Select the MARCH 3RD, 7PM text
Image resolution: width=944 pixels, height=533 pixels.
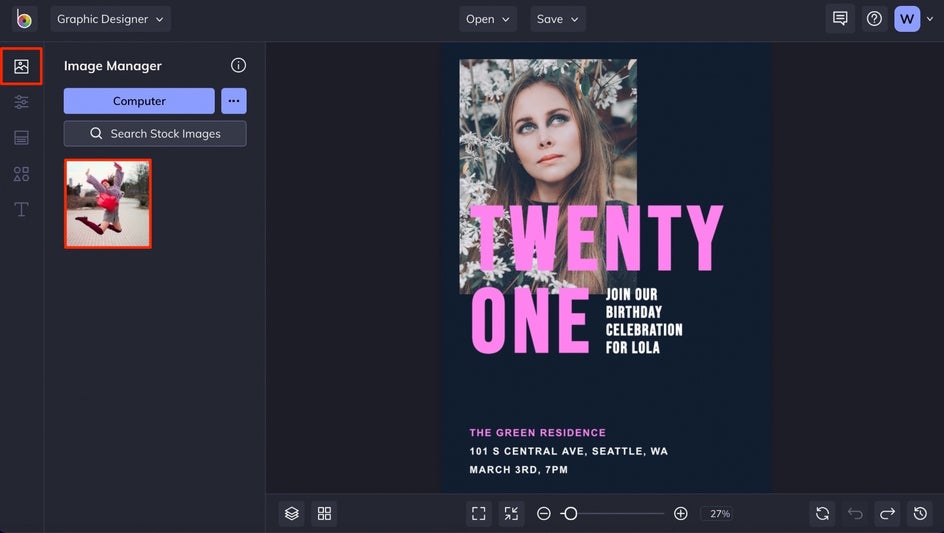[x=518, y=470]
